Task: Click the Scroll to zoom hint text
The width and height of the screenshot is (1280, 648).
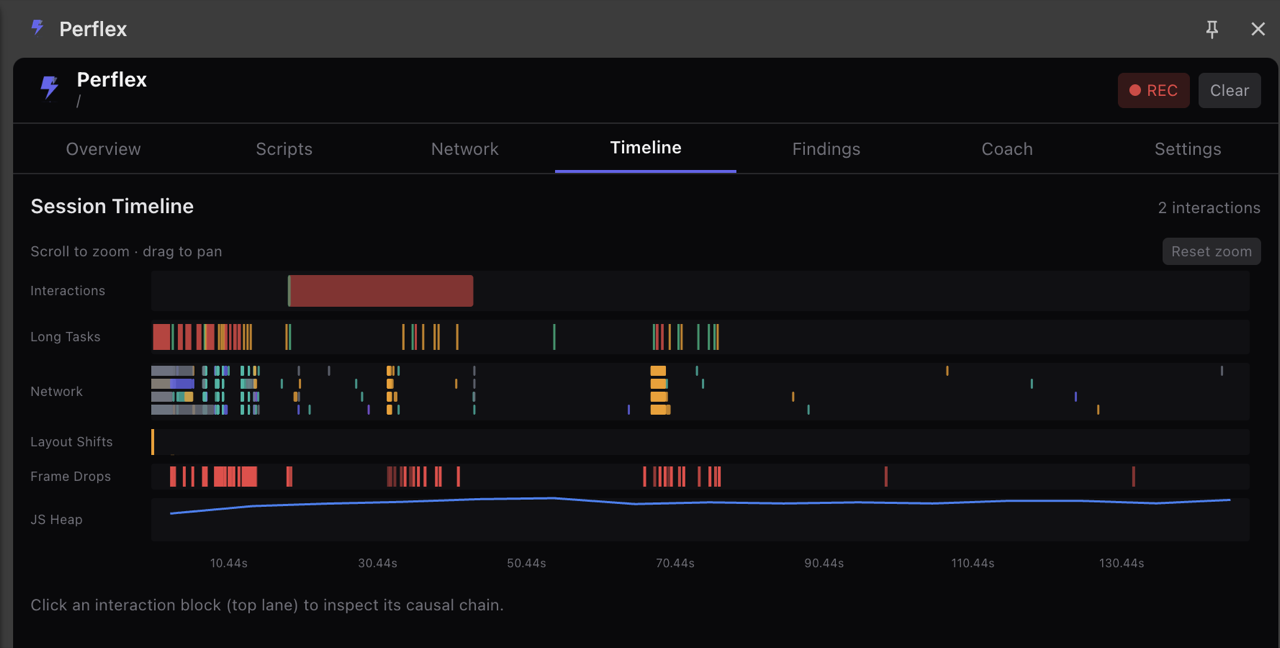Action: [126, 251]
